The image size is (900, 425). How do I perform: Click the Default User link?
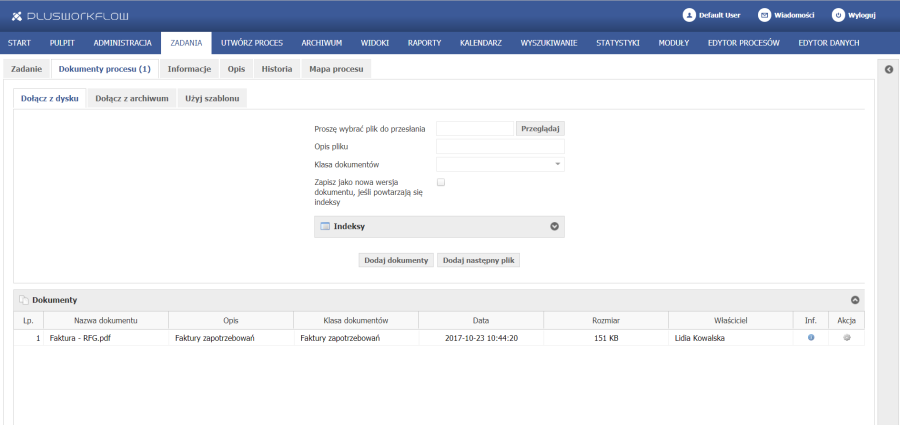pos(719,16)
